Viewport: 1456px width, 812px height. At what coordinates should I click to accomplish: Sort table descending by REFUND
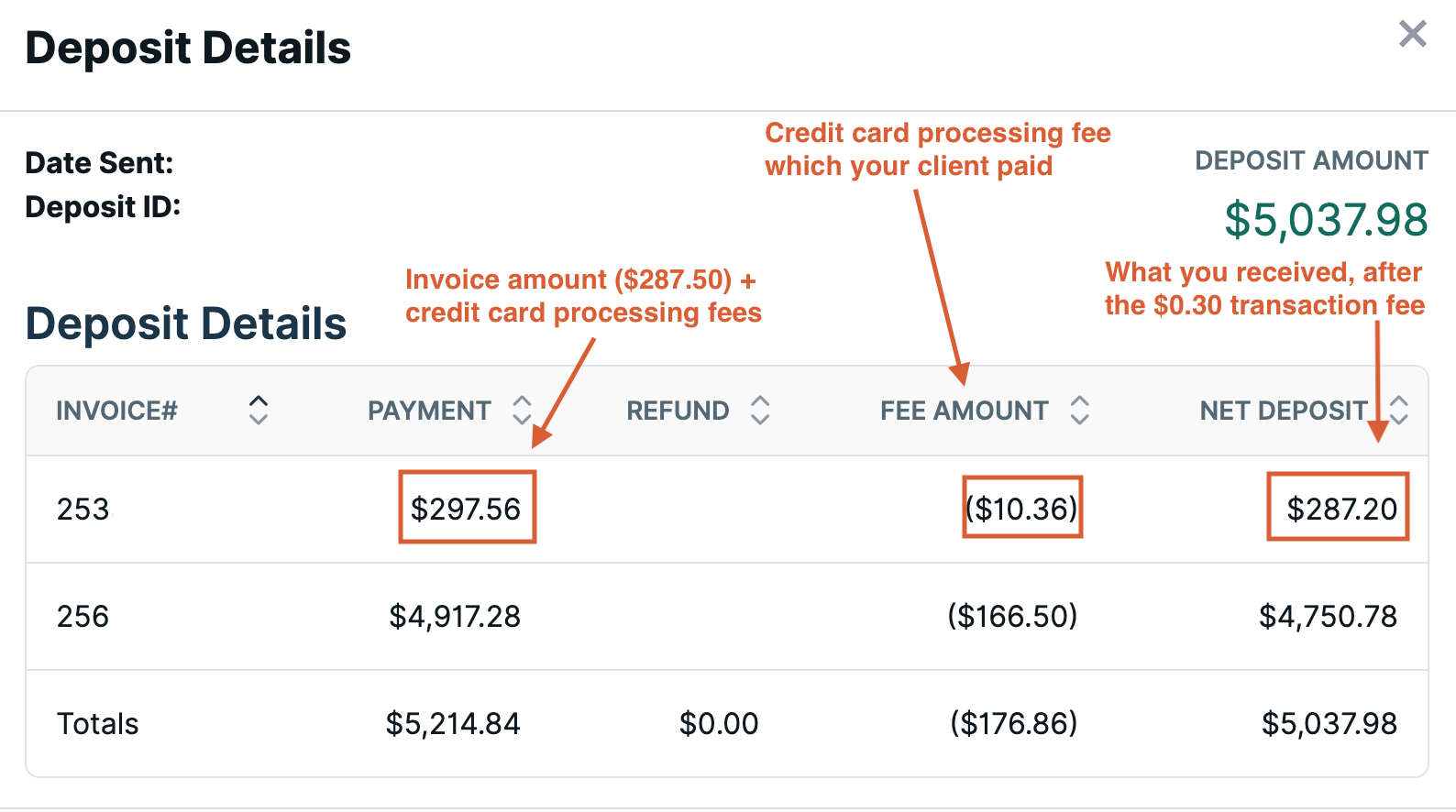click(x=760, y=420)
